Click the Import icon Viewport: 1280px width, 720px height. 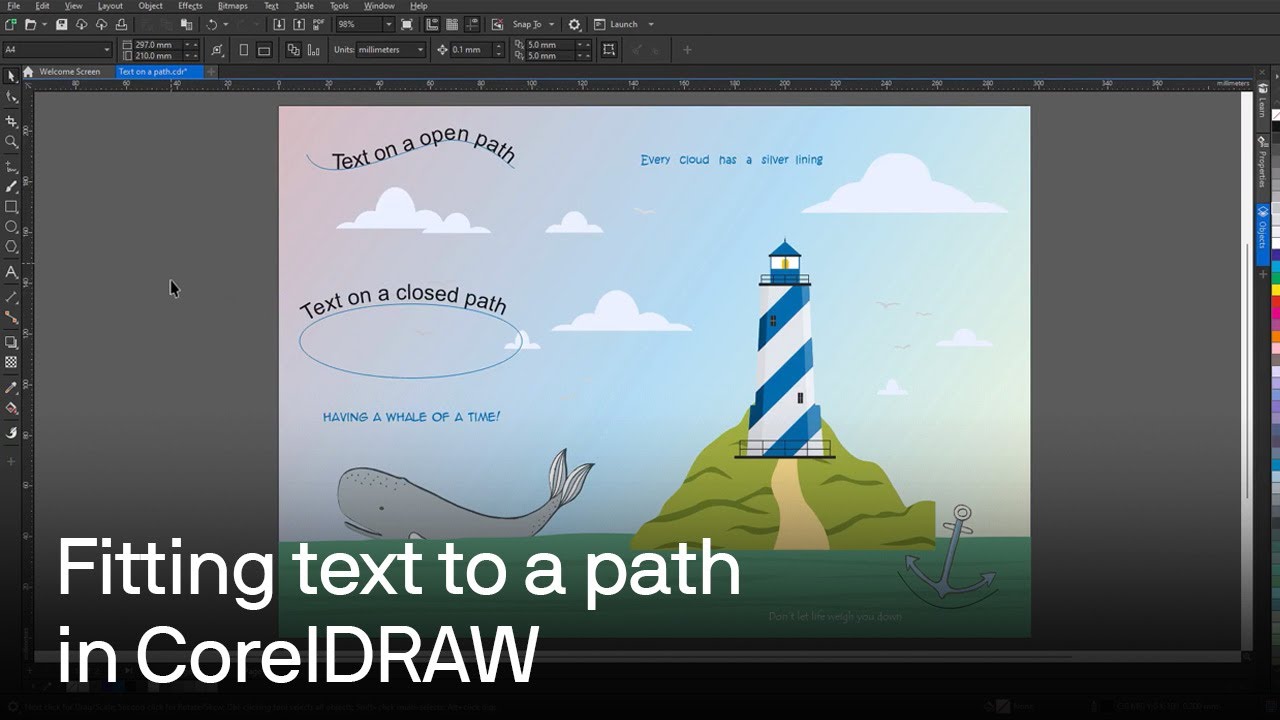tap(279, 24)
